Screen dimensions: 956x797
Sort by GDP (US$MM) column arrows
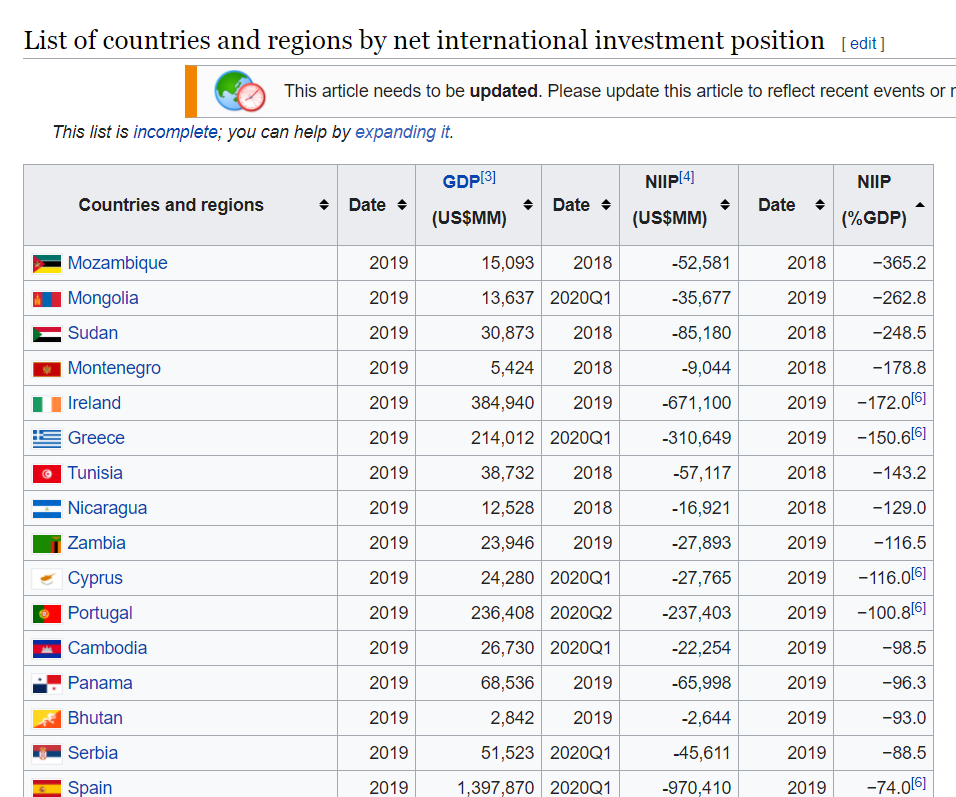[527, 205]
